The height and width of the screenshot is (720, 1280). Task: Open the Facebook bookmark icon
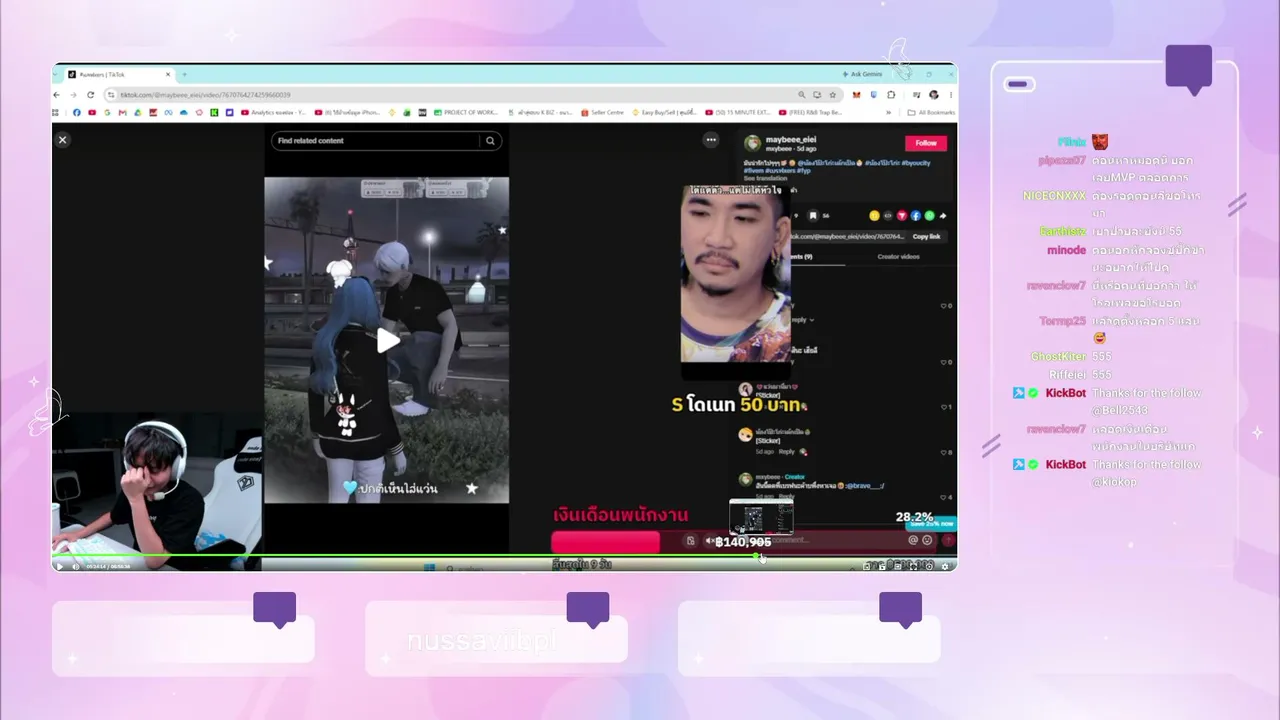click(76, 113)
